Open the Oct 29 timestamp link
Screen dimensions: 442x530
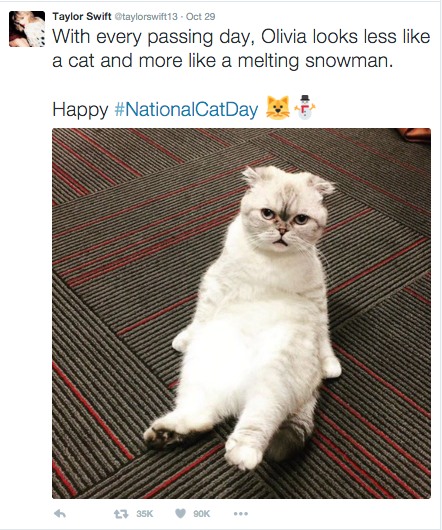(x=200, y=17)
